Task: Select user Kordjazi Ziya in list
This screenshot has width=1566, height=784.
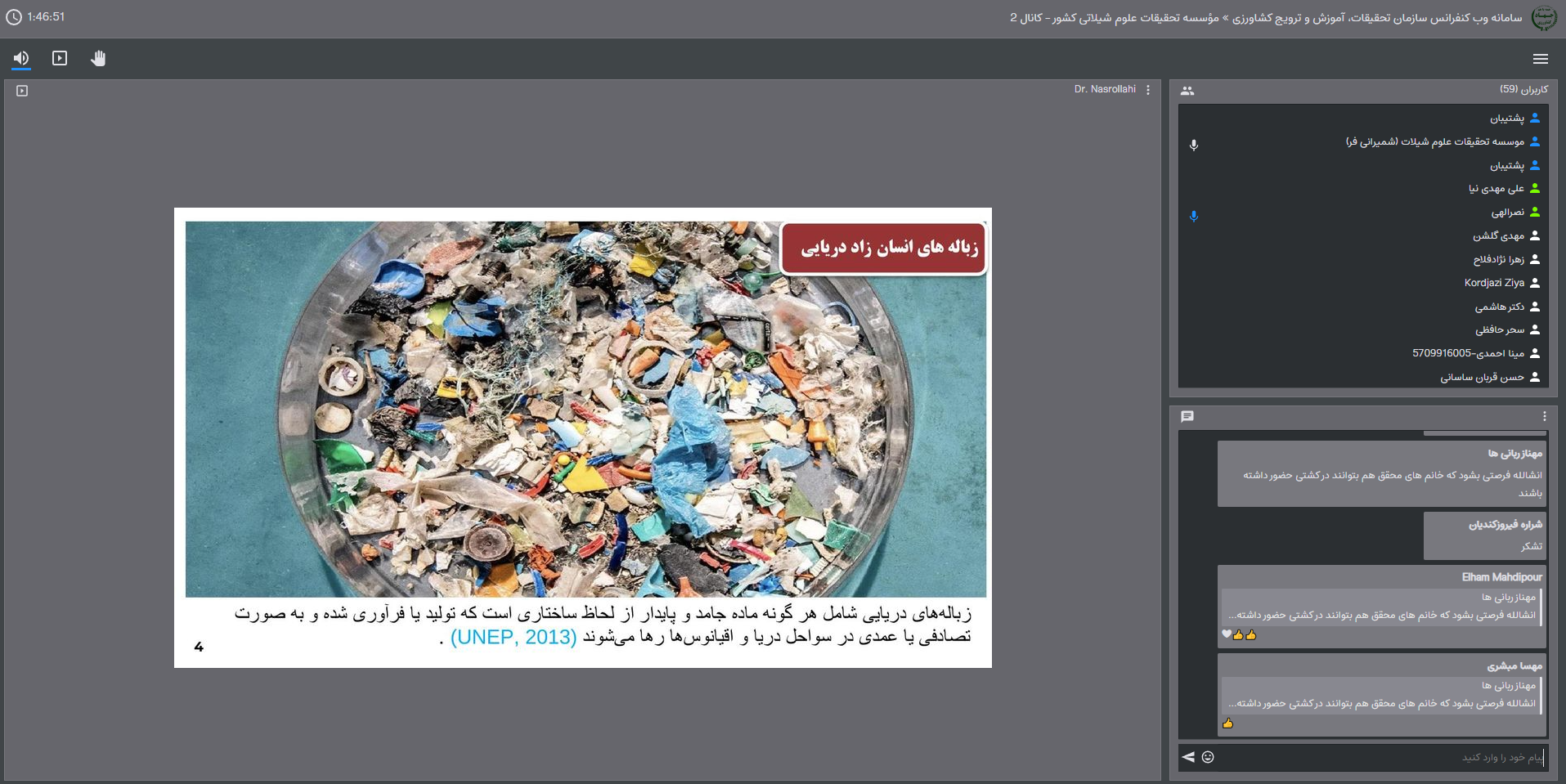Action: pos(1493,283)
